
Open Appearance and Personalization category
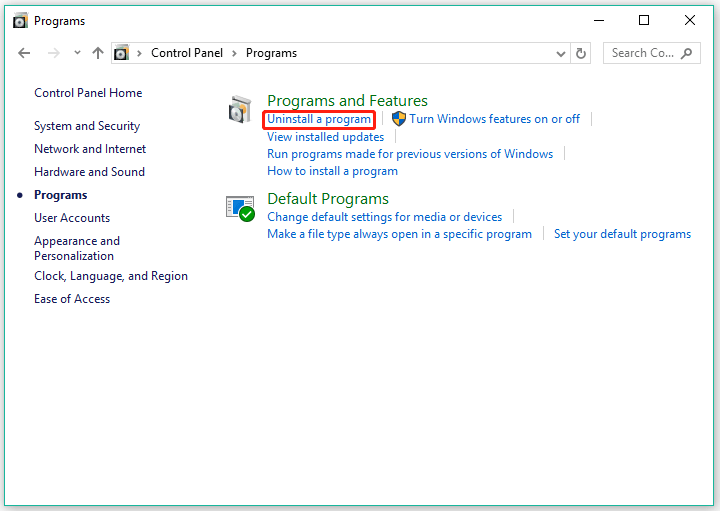pos(77,248)
